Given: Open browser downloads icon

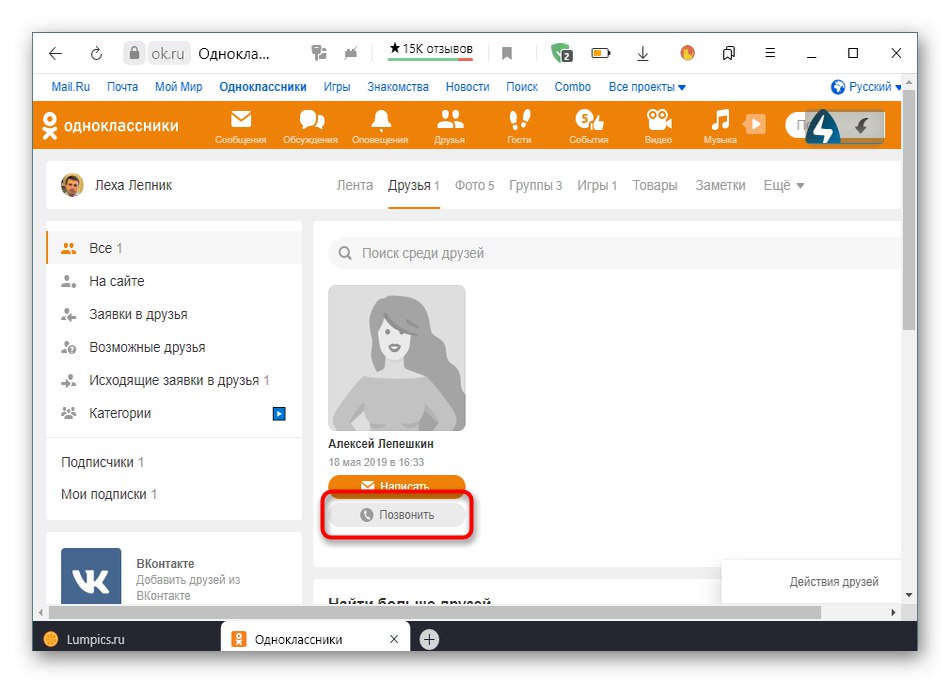Looking at the screenshot, I should click(x=643, y=53).
